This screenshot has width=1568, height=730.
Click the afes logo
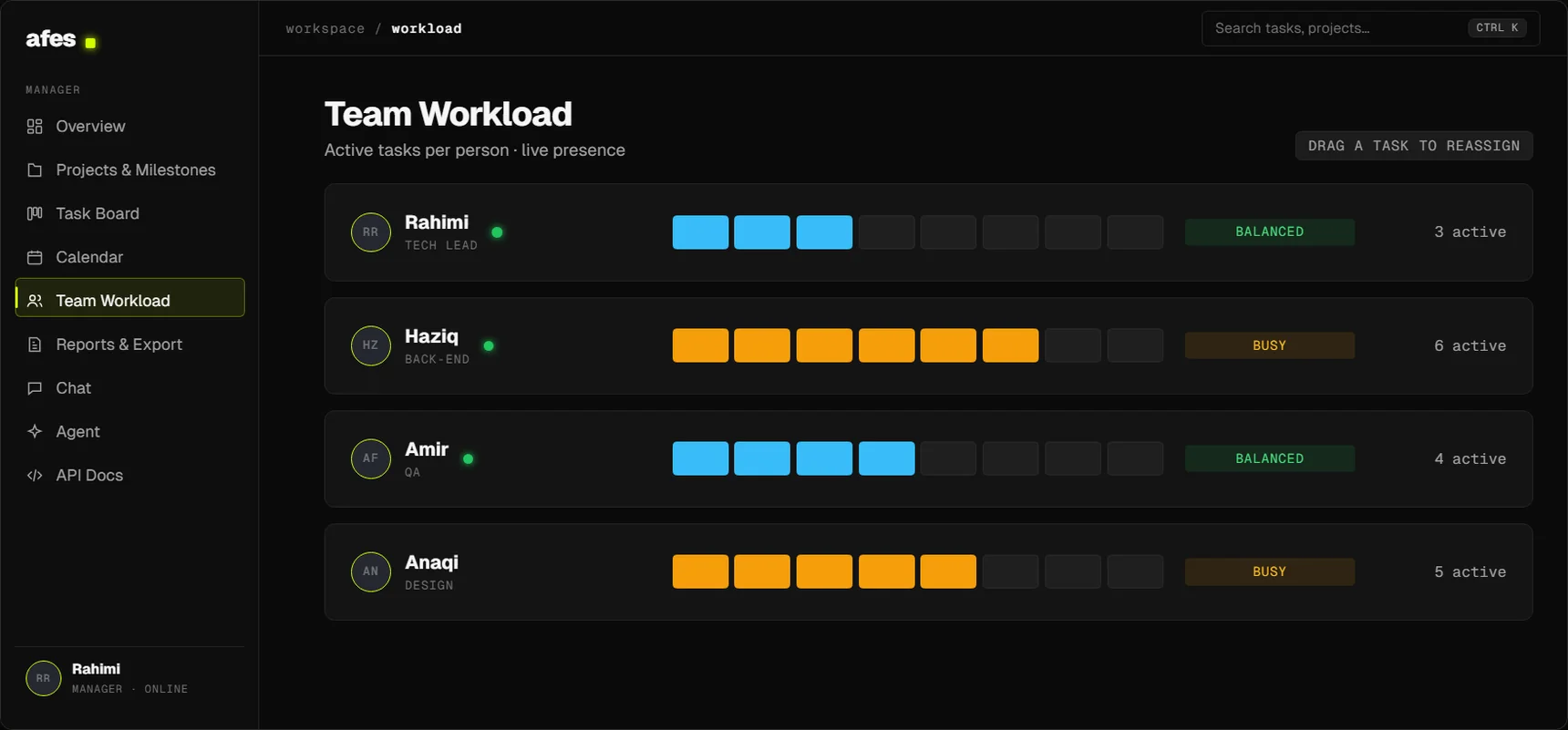[x=60, y=39]
